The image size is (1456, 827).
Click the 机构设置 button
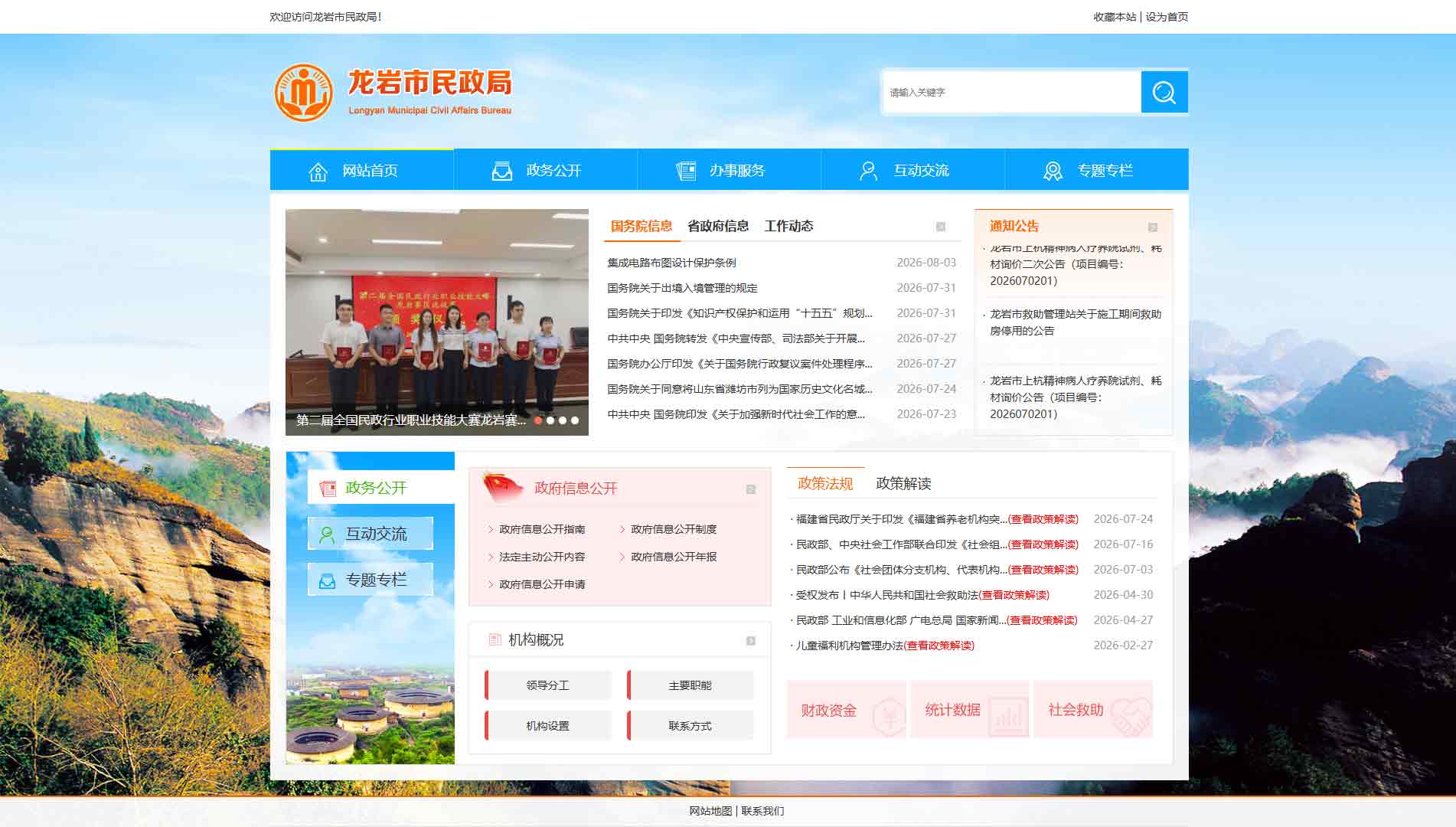coord(547,726)
